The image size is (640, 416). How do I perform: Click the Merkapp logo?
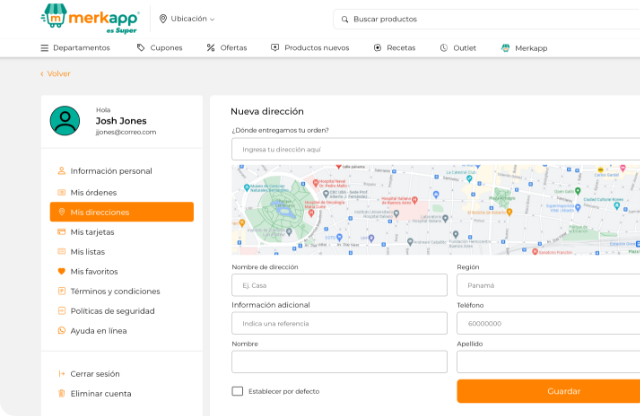pos(90,19)
